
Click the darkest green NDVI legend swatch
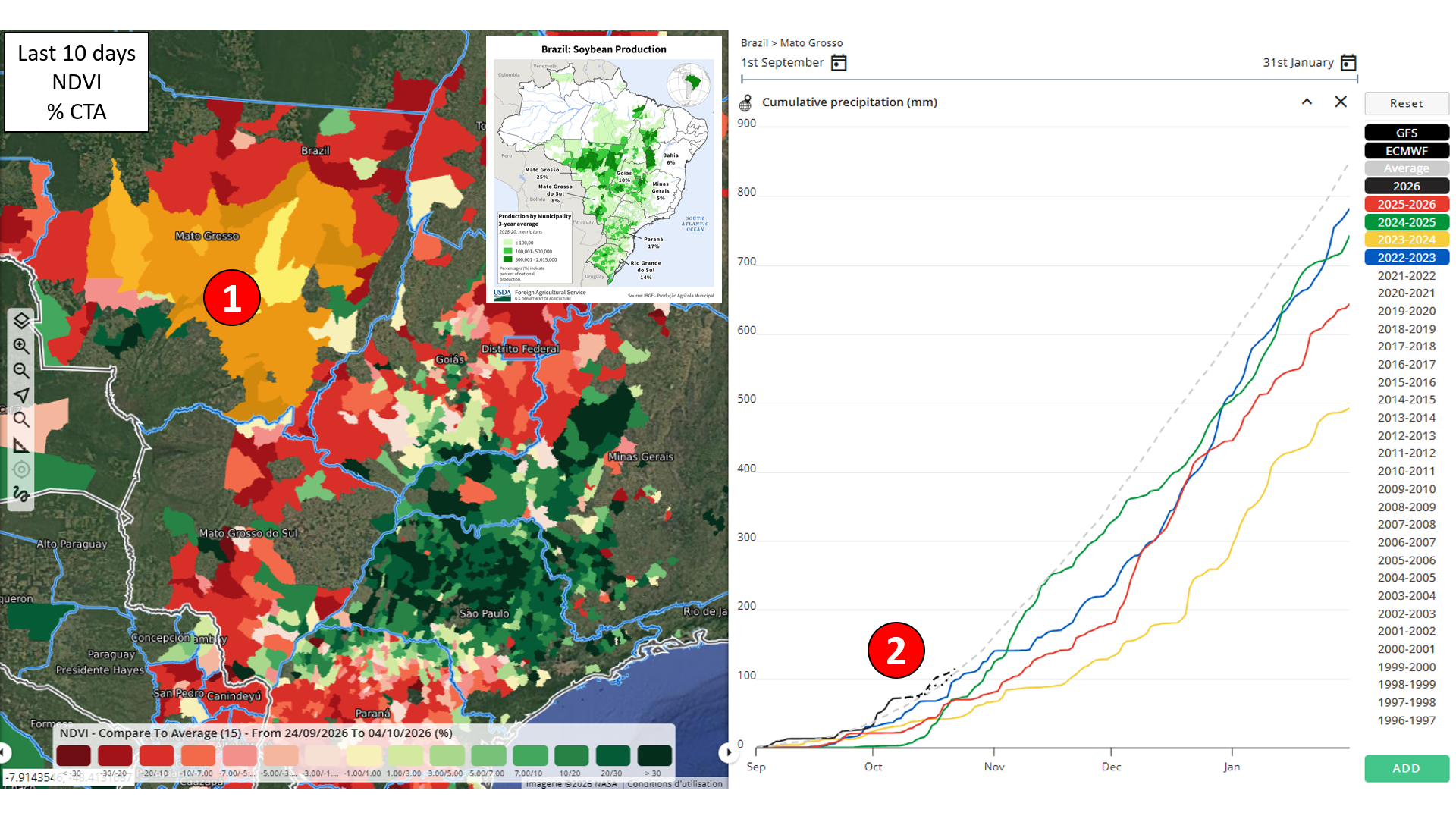[654, 755]
